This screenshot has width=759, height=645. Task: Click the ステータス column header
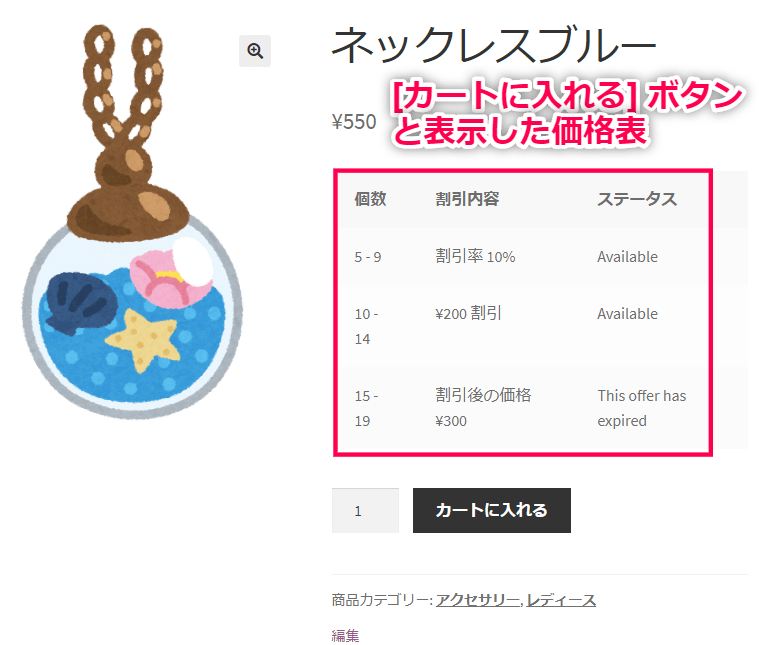click(x=637, y=199)
